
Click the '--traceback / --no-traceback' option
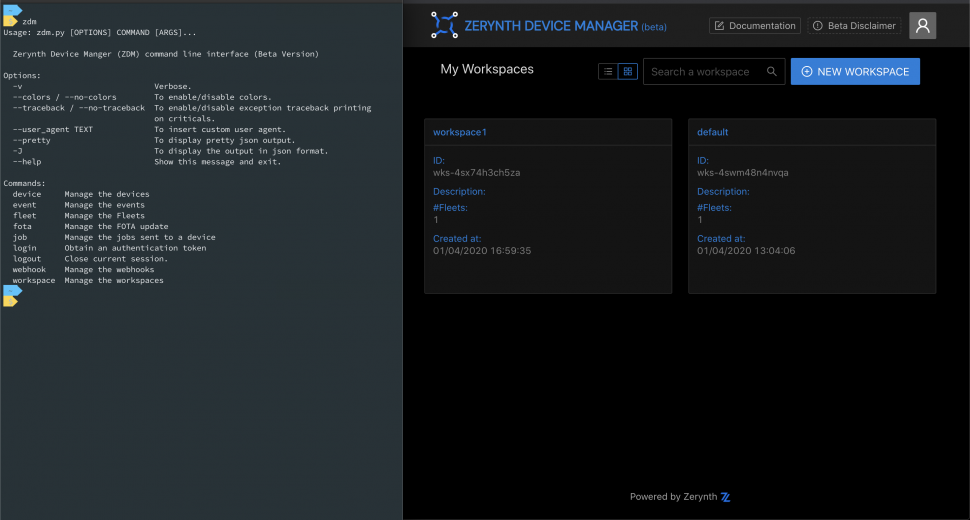[79, 108]
